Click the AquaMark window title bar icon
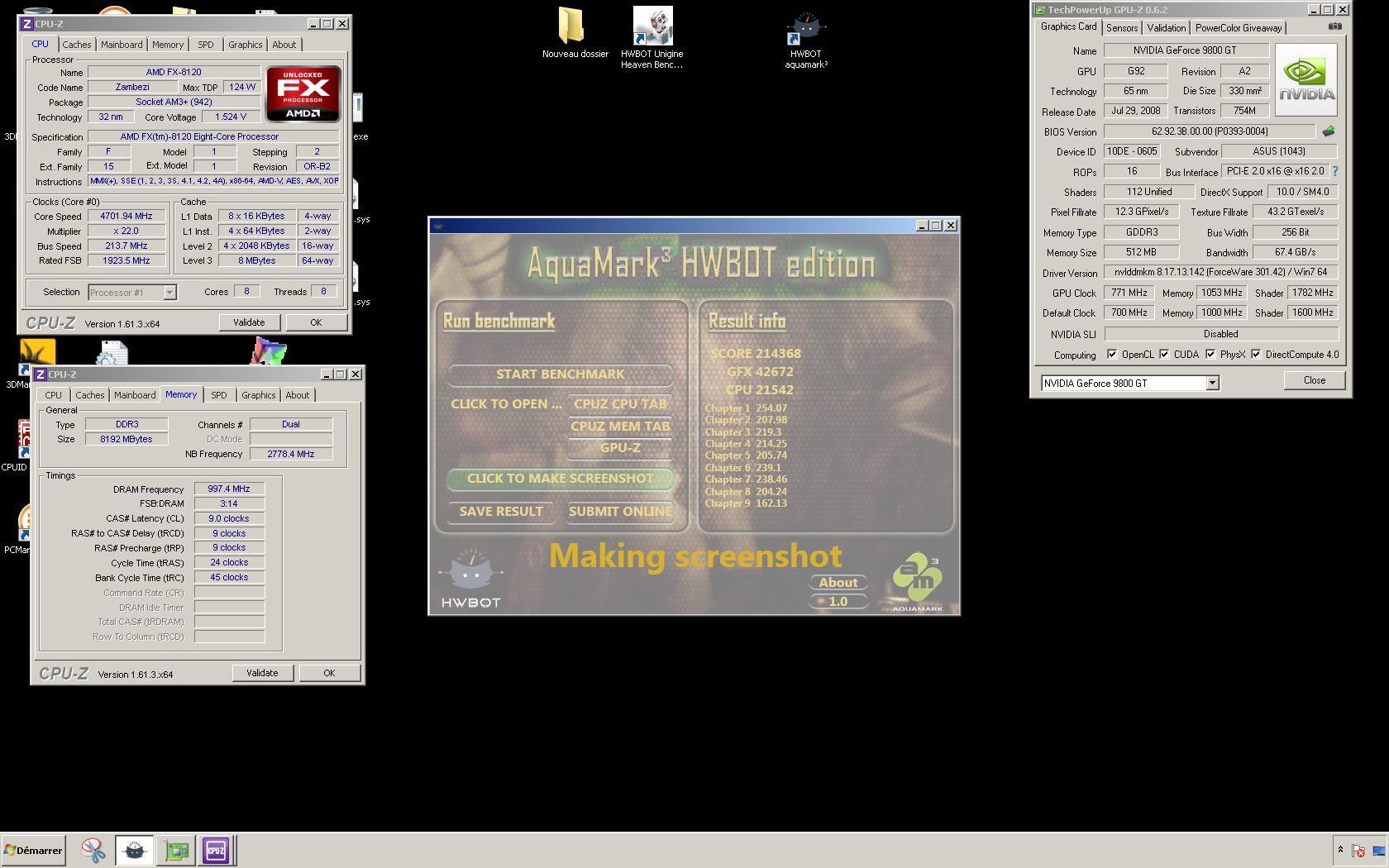The width and height of the screenshot is (1389, 868). [438, 226]
